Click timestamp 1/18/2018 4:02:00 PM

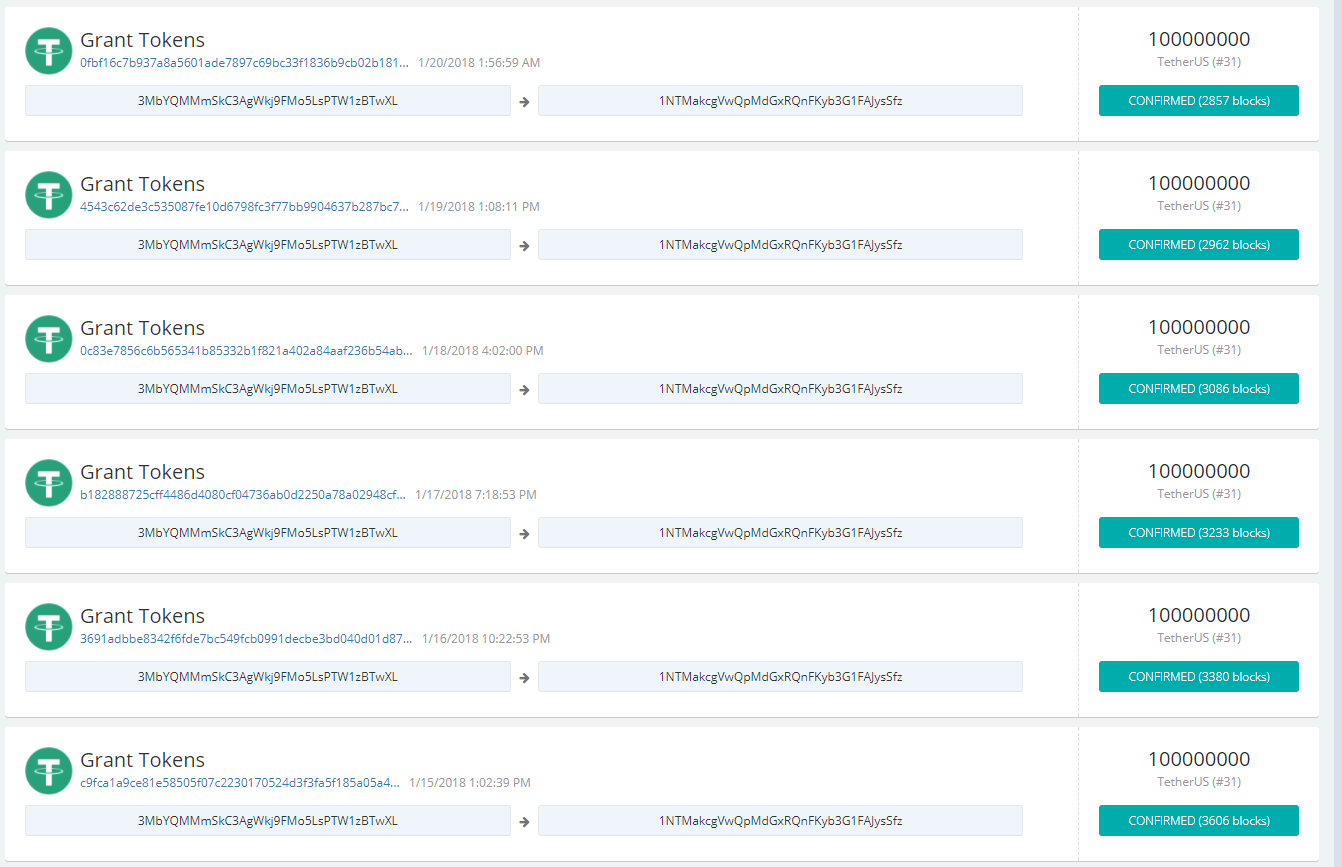point(483,351)
